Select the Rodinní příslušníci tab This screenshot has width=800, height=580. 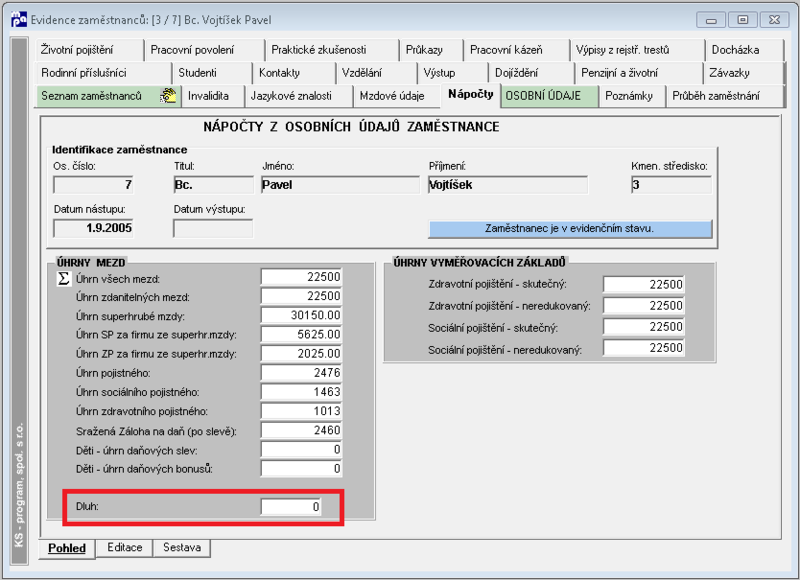pyautogui.click(x=84, y=73)
